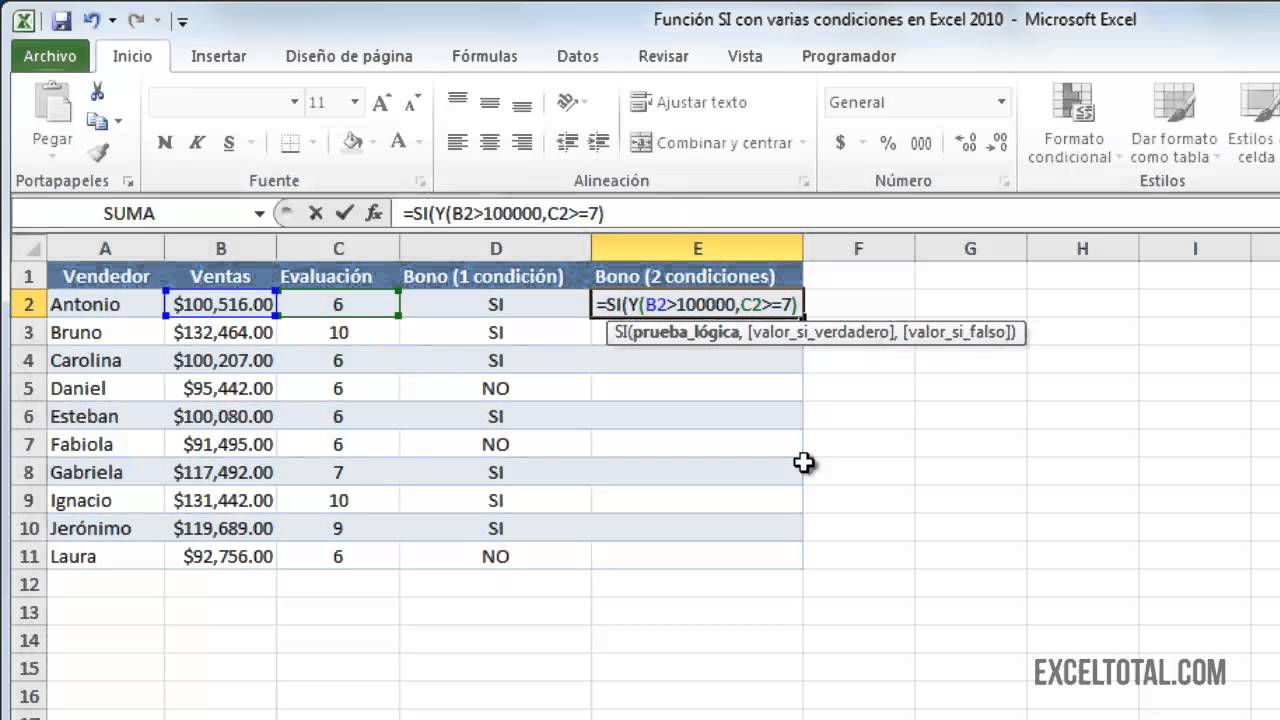Click the decrease decimals icon

click(997, 143)
